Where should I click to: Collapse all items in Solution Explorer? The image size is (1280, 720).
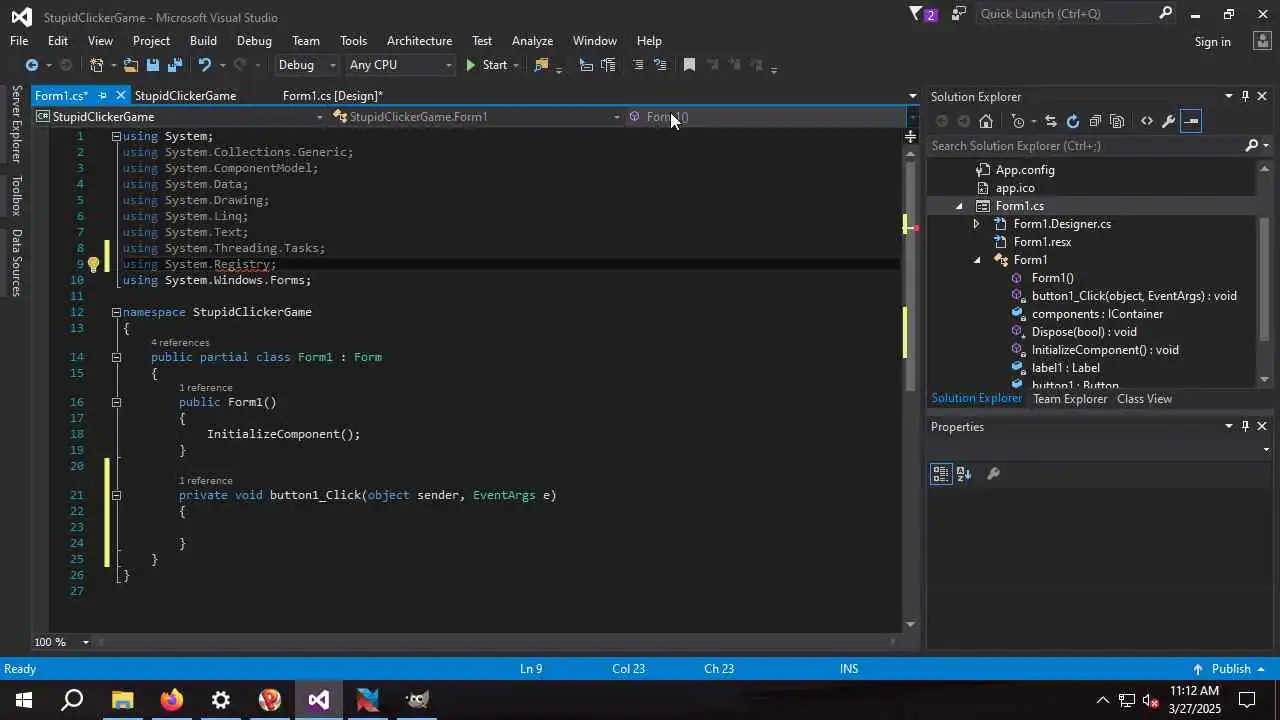(x=1095, y=121)
